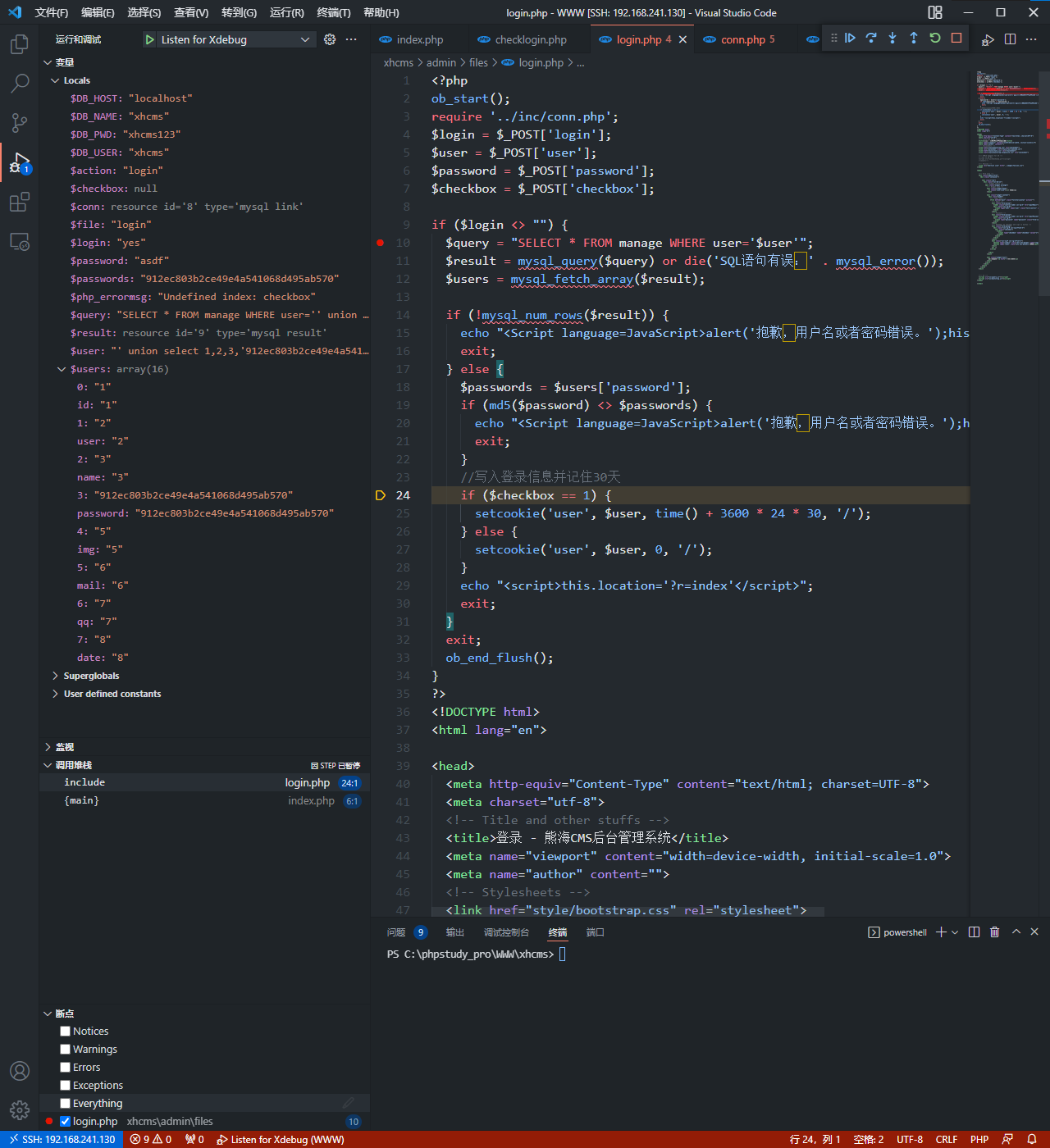Viewport: 1050px width, 1148px height.
Task: Step out of current function
Action: click(x=914, y=38)
